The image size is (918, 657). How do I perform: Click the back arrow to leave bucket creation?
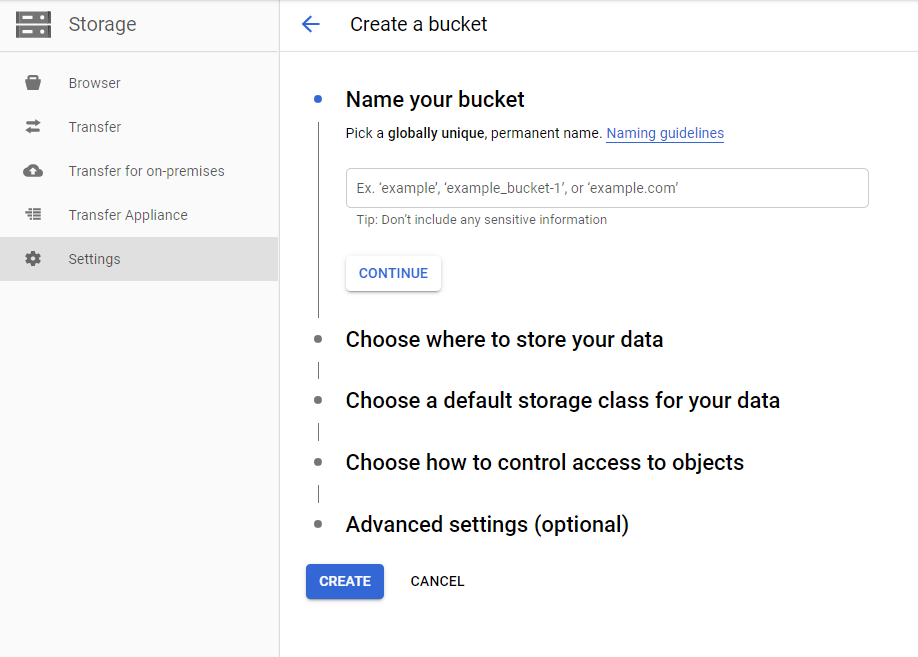(311, 24)
